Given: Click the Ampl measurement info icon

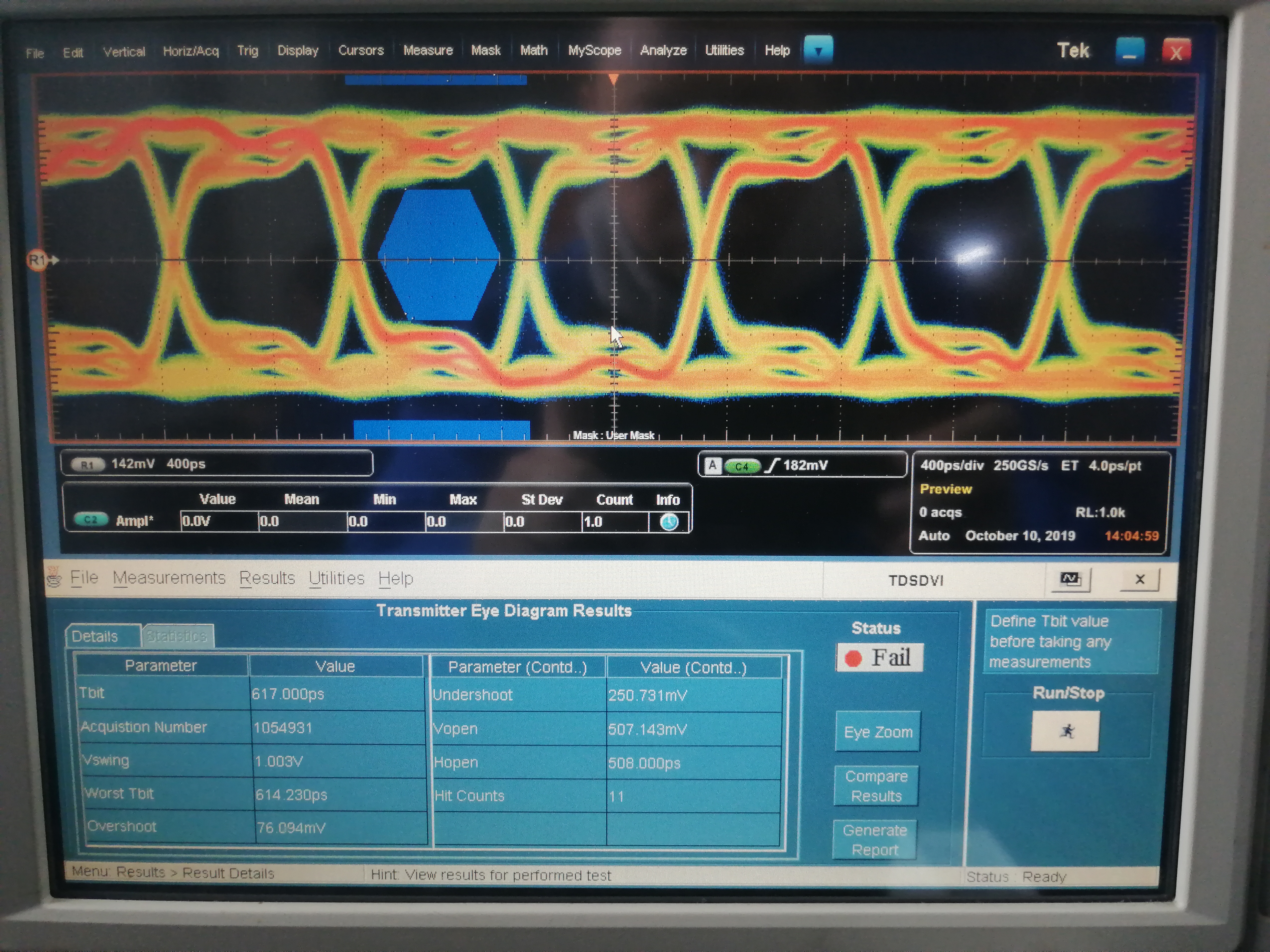Looking at the screenshot, I should [669, 522].
